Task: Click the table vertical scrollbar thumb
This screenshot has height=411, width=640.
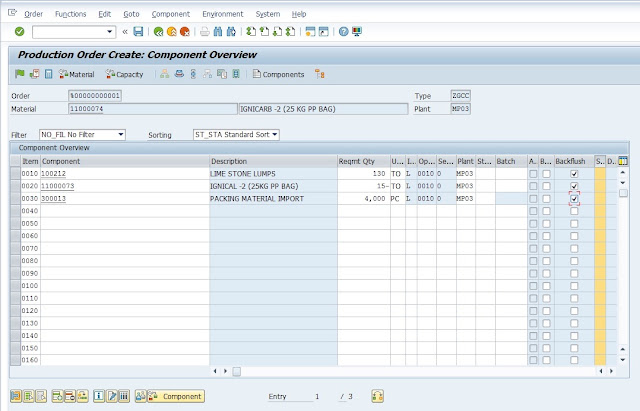Action: click(x=623, y=193)
